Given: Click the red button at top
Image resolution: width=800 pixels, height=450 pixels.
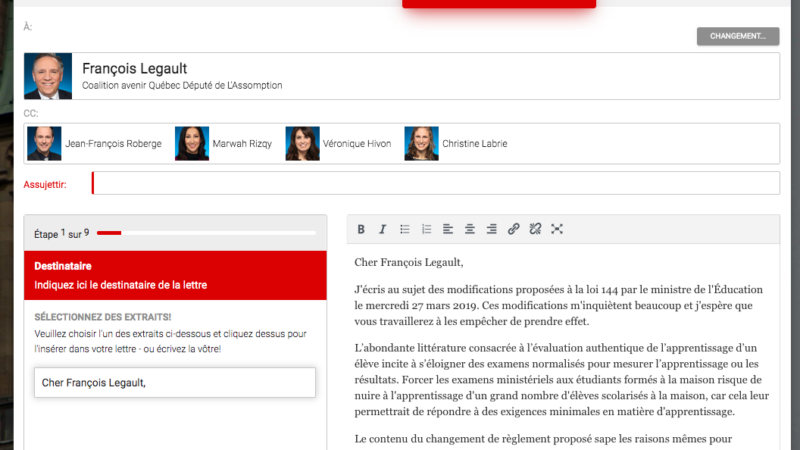Looking at the screenshot, I should coord(498,4).
